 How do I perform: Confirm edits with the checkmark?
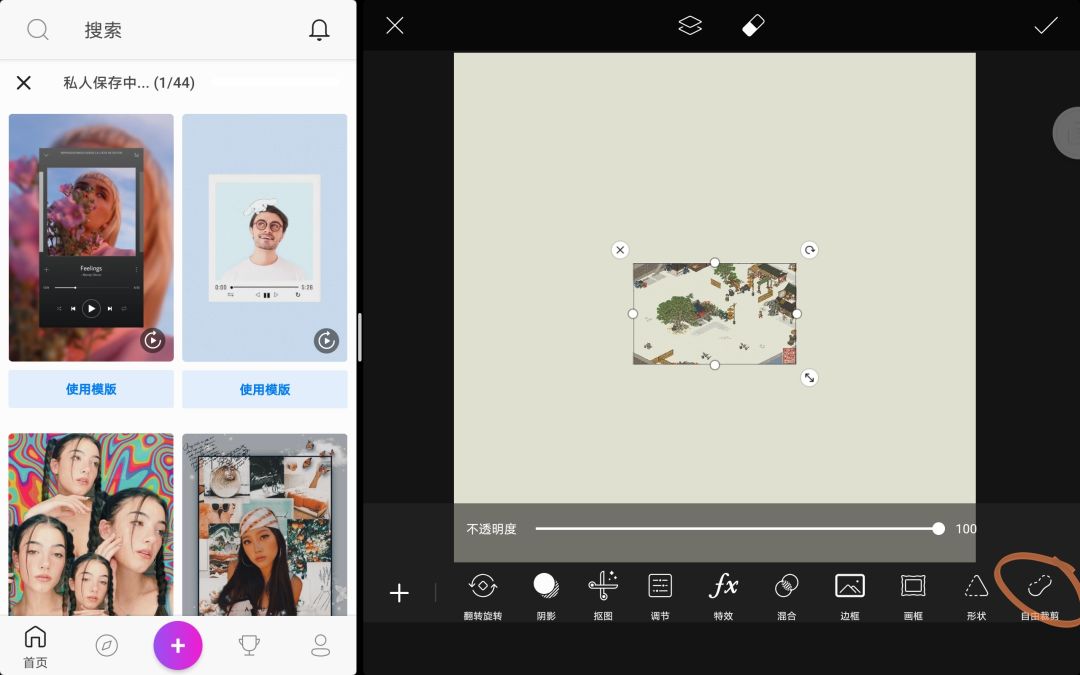coord(1046,26)
